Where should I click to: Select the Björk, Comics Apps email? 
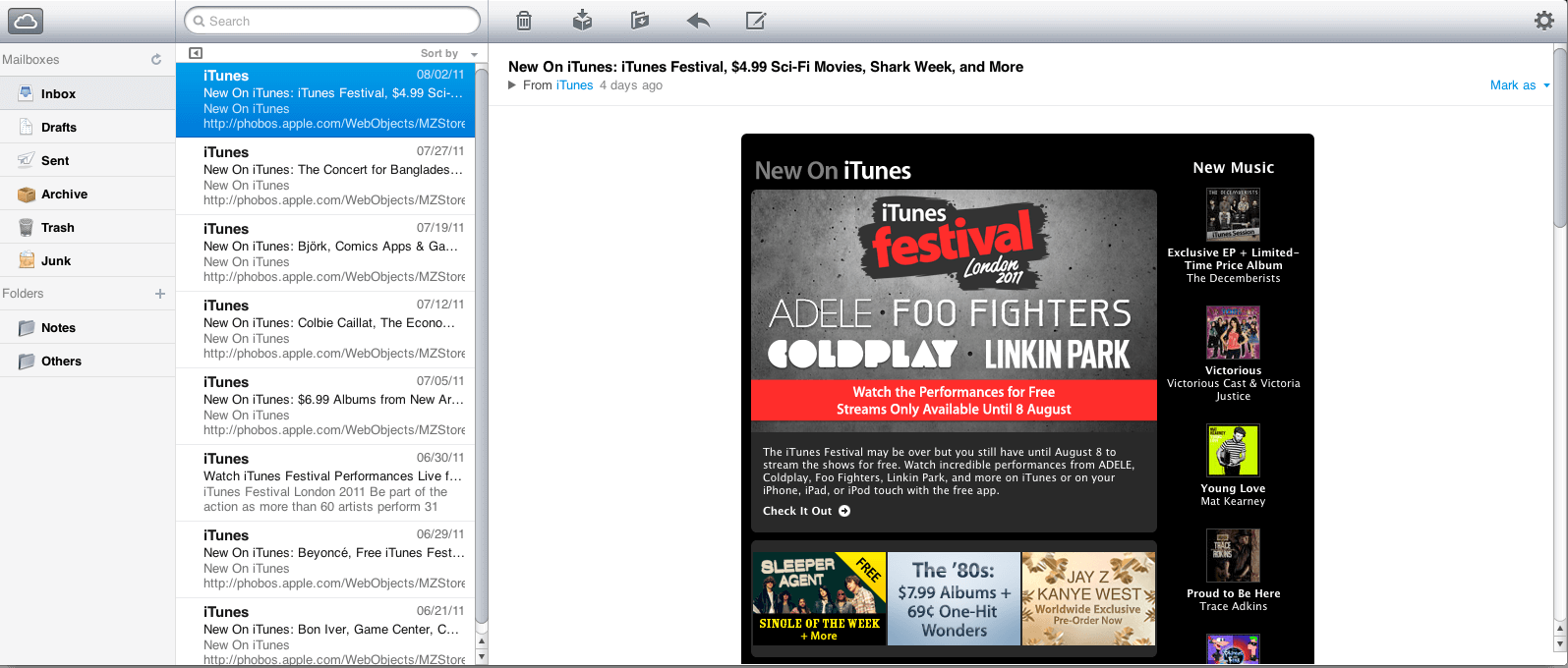[x=325, y=252]
